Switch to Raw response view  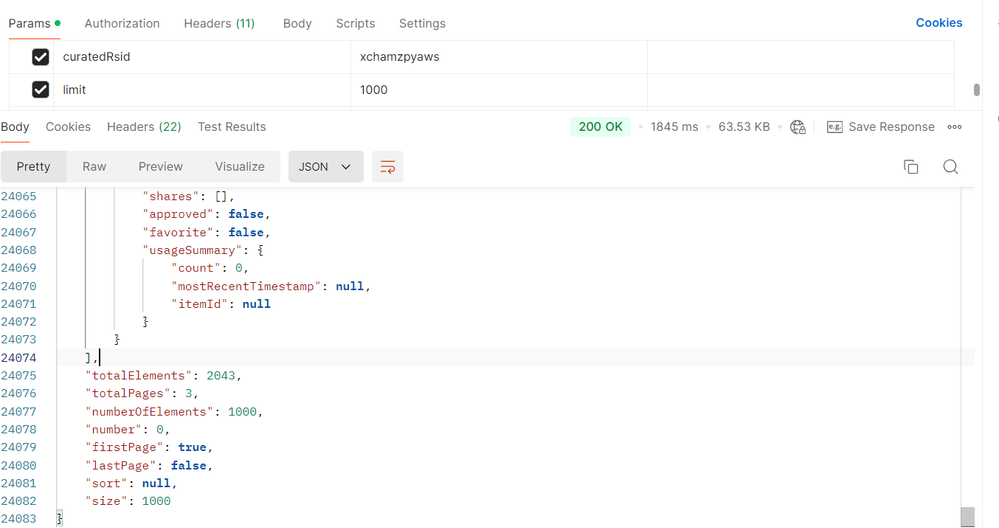coord(94,167)
